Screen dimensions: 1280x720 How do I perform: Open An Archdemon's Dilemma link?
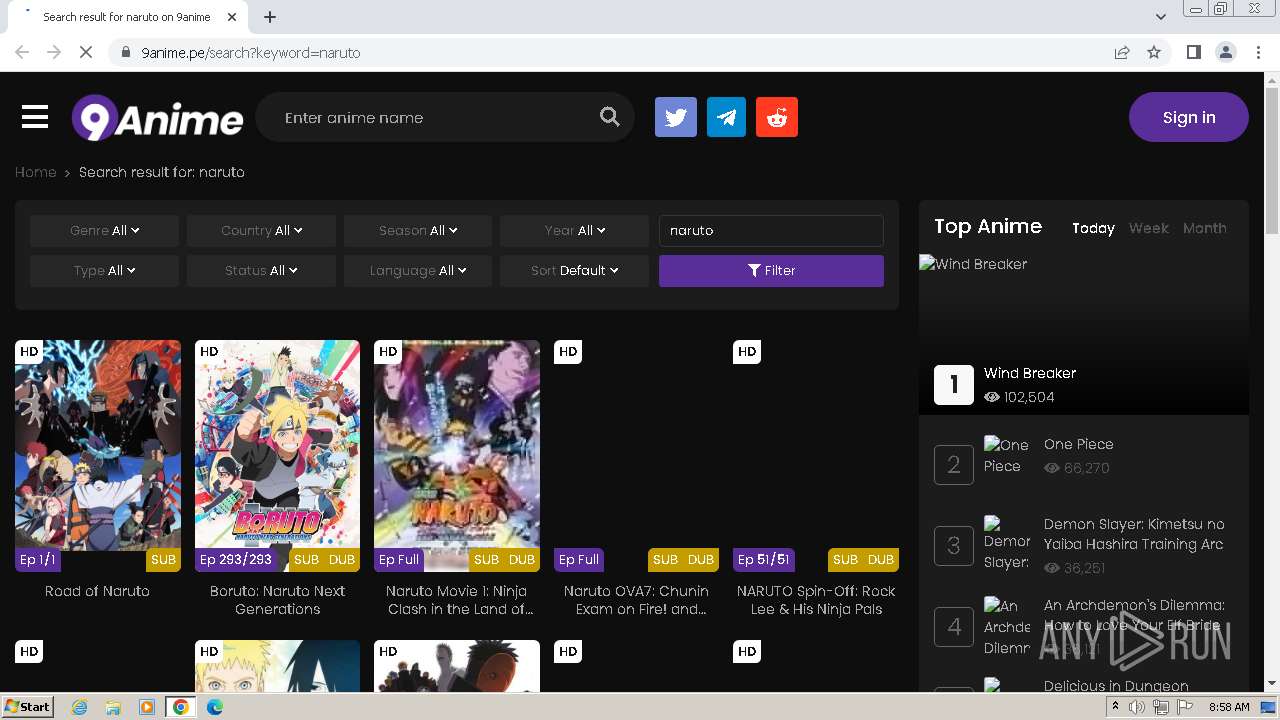(x=1134, y=615)
